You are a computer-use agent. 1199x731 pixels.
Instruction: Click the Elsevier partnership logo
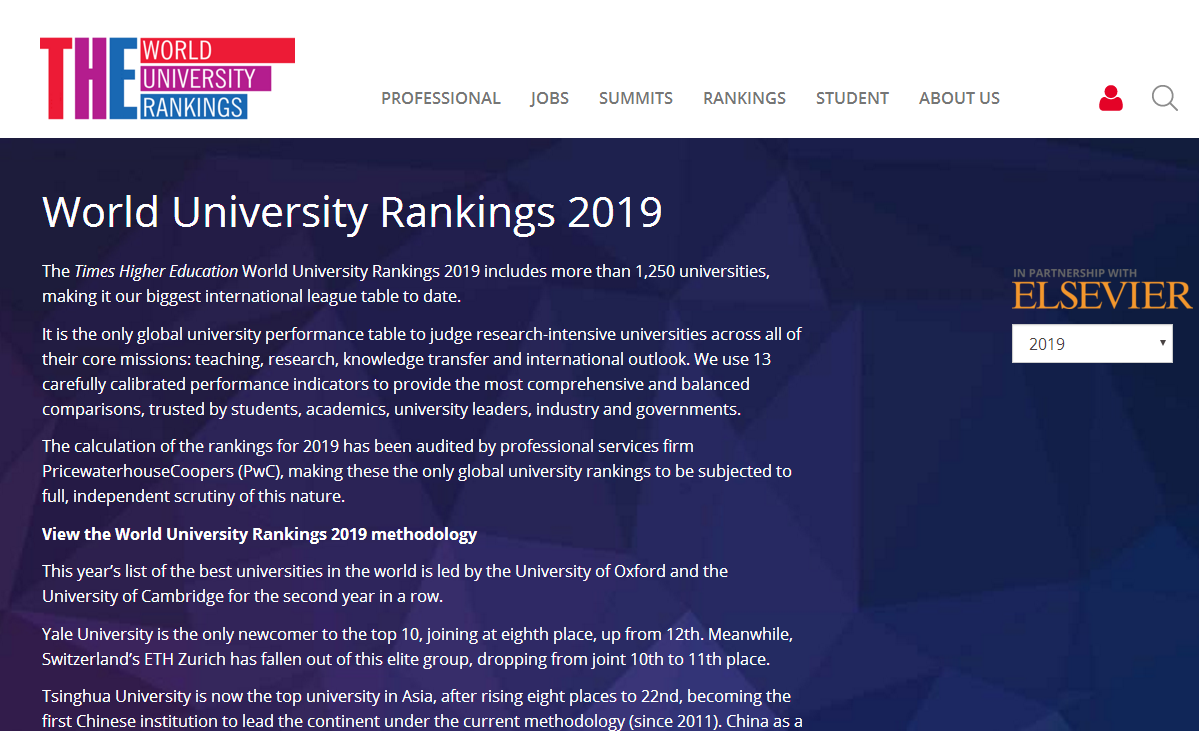(x=1102, y=295)
